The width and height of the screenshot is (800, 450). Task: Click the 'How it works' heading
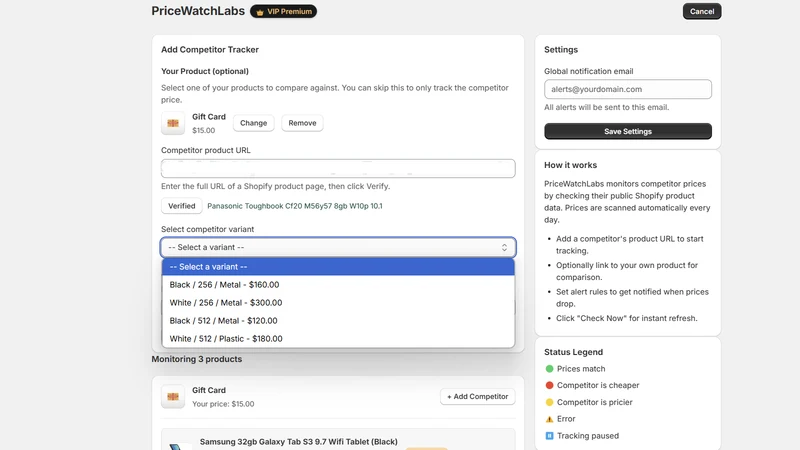[x=570, y=165]
